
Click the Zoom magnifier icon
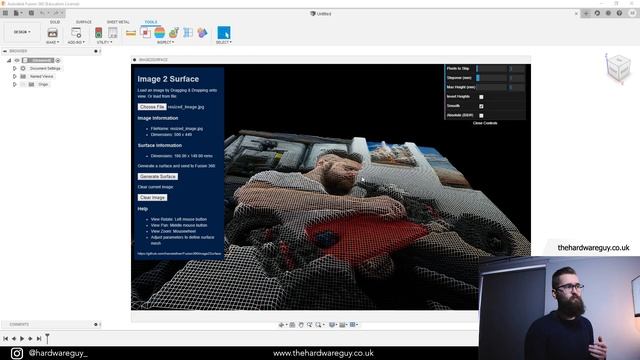click(x=309, y=325)
